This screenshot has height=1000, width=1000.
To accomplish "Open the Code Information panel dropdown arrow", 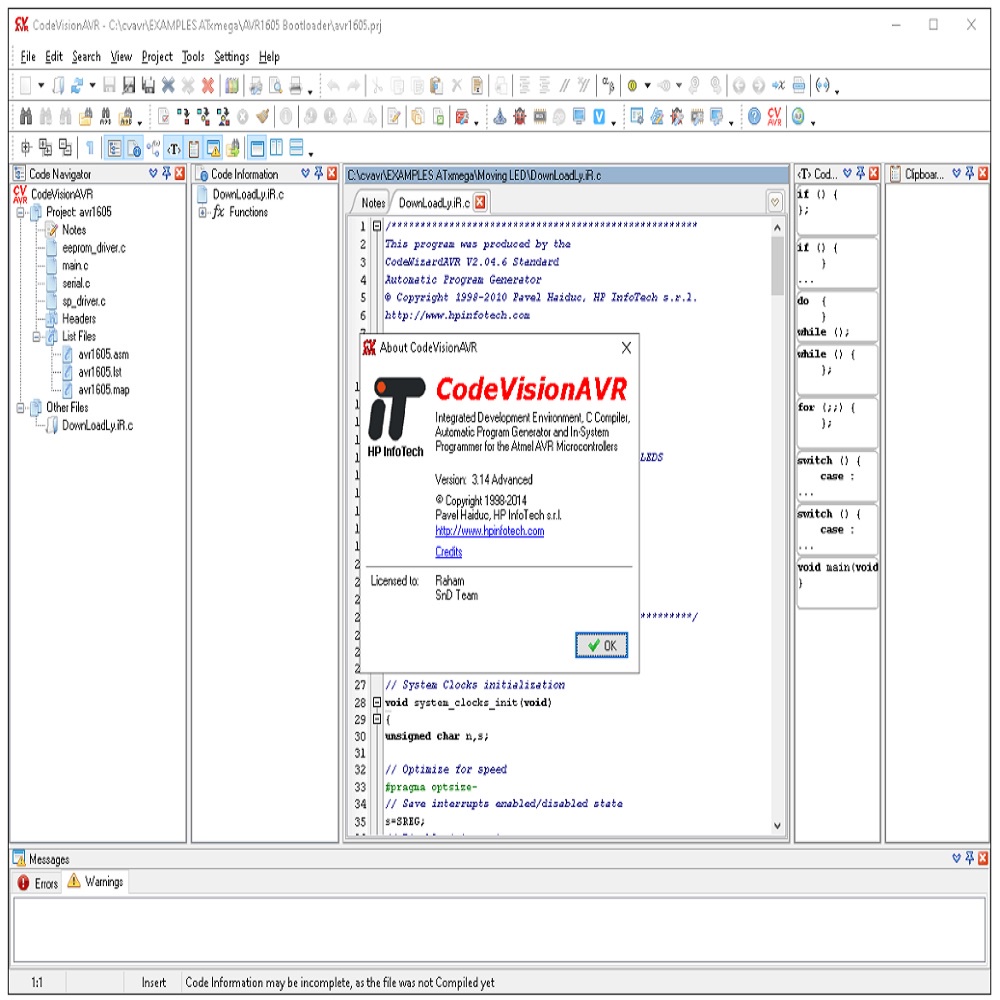I will coord(305,173).
